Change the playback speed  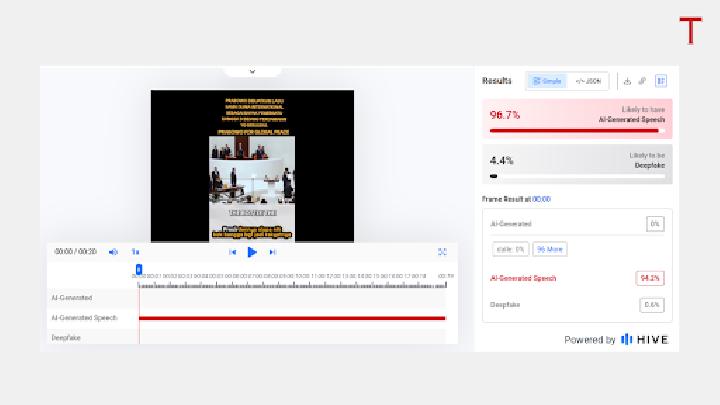click(x=135, y=252)
